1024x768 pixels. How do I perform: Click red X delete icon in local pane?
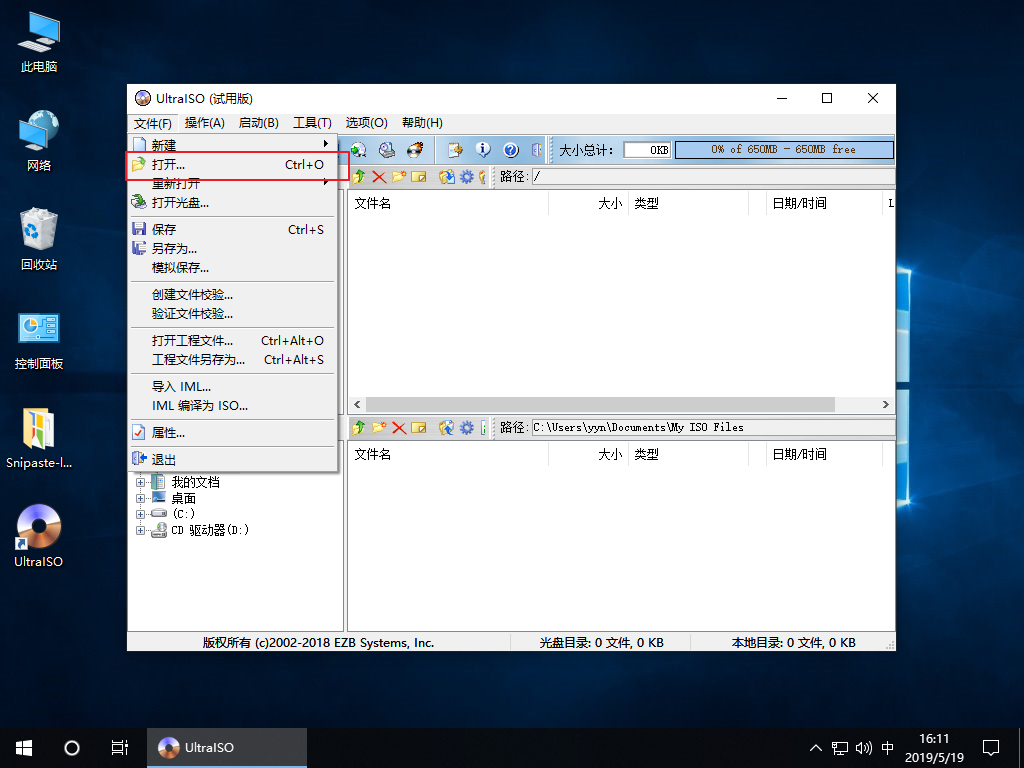pyautogui.click(x=399, y=428)
